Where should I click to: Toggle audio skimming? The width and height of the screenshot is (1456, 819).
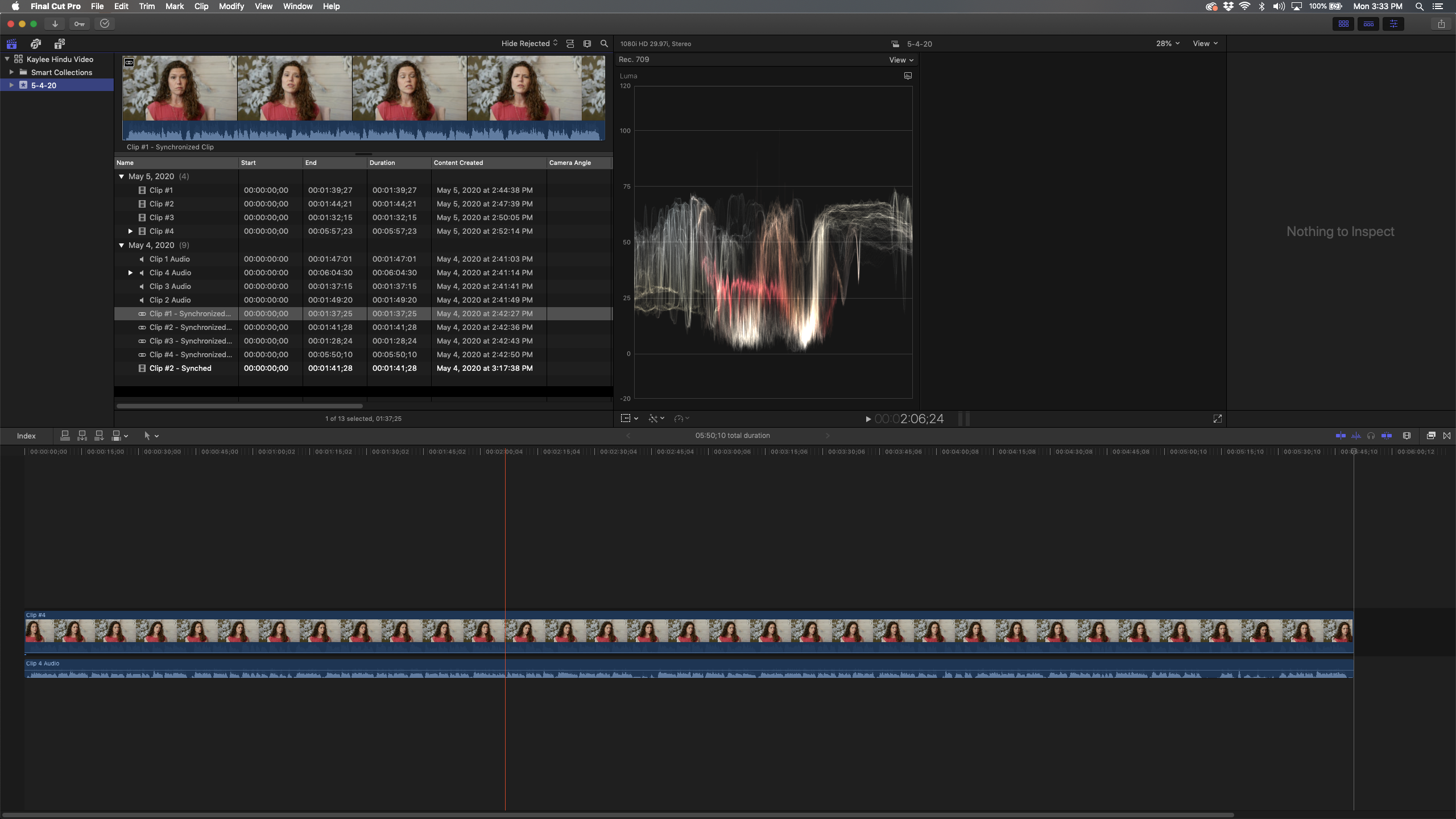pyautogui.click(x=1356, y=436)
